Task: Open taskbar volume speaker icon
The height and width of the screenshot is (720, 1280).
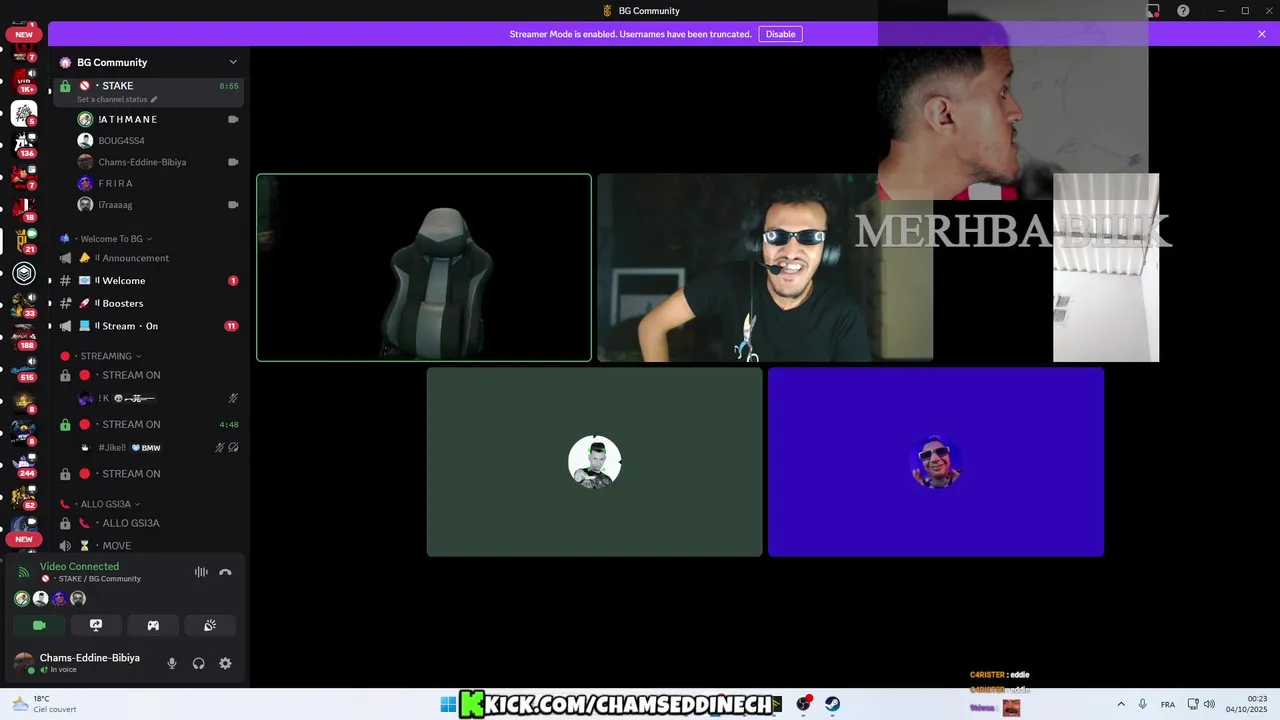Action: click(x=1209, y=704)
